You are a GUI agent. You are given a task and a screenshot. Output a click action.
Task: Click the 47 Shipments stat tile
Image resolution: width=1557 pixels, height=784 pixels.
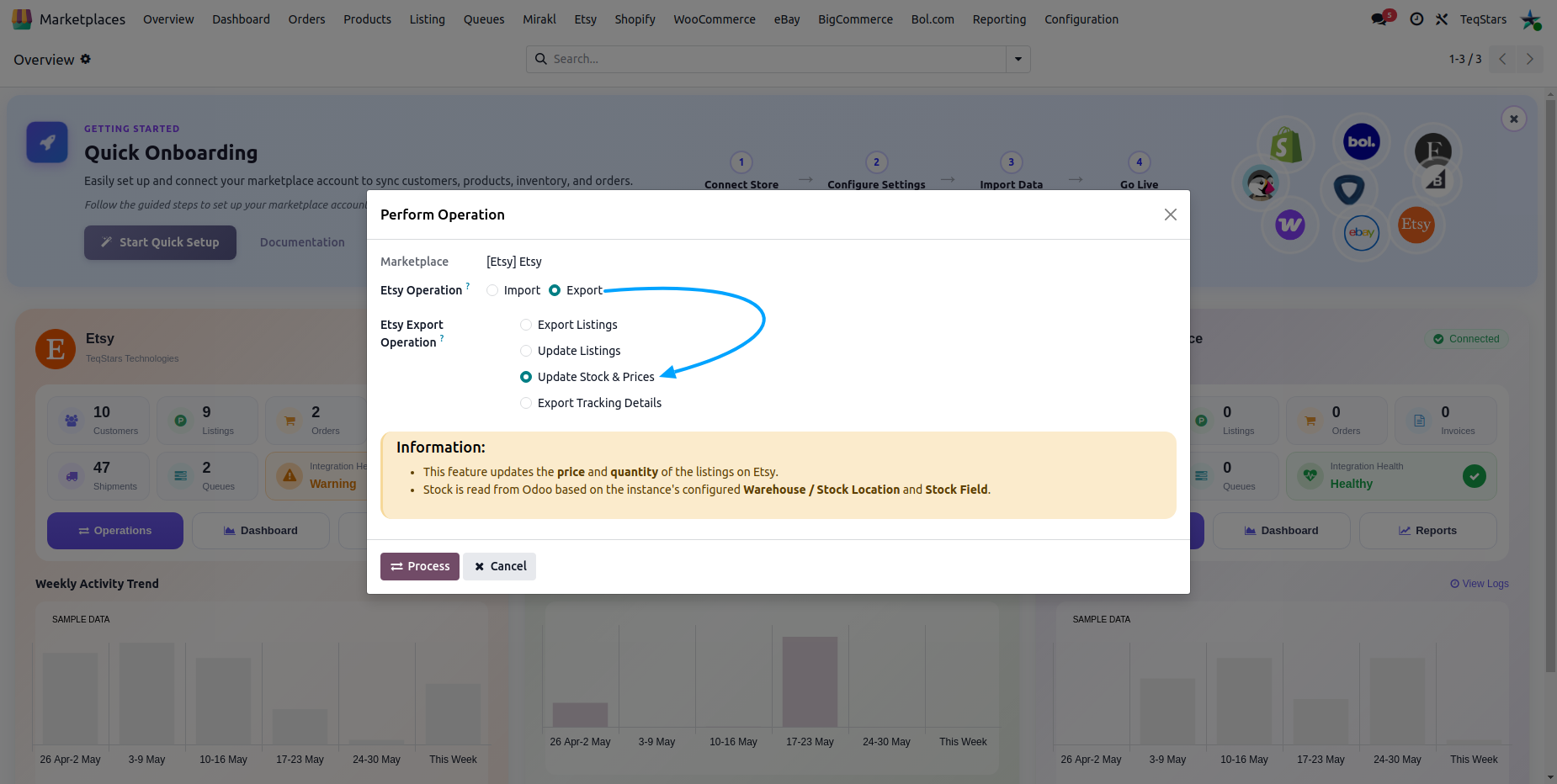(98, 476)
